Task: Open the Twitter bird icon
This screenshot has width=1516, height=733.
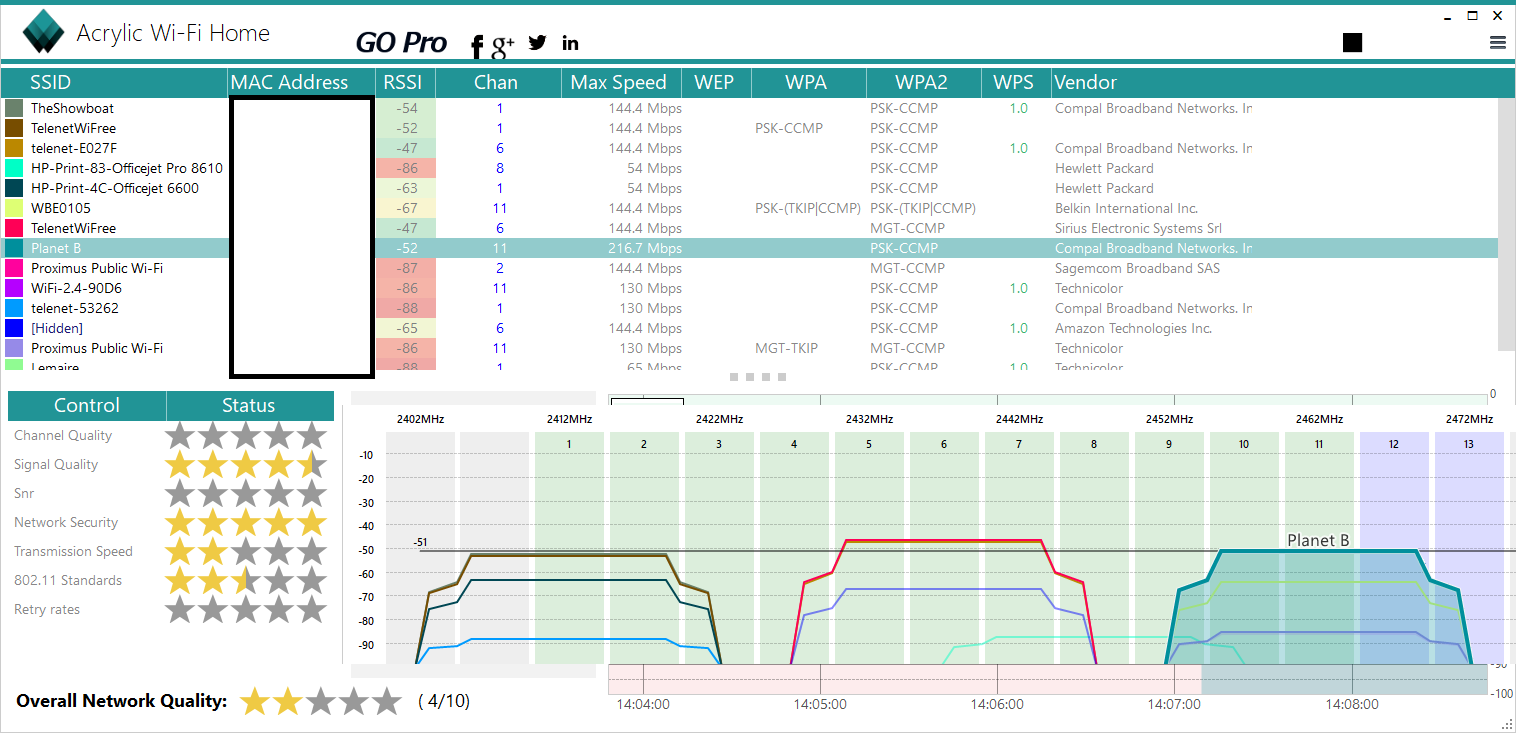Action: pyautogui.click(x=538, y=42)
